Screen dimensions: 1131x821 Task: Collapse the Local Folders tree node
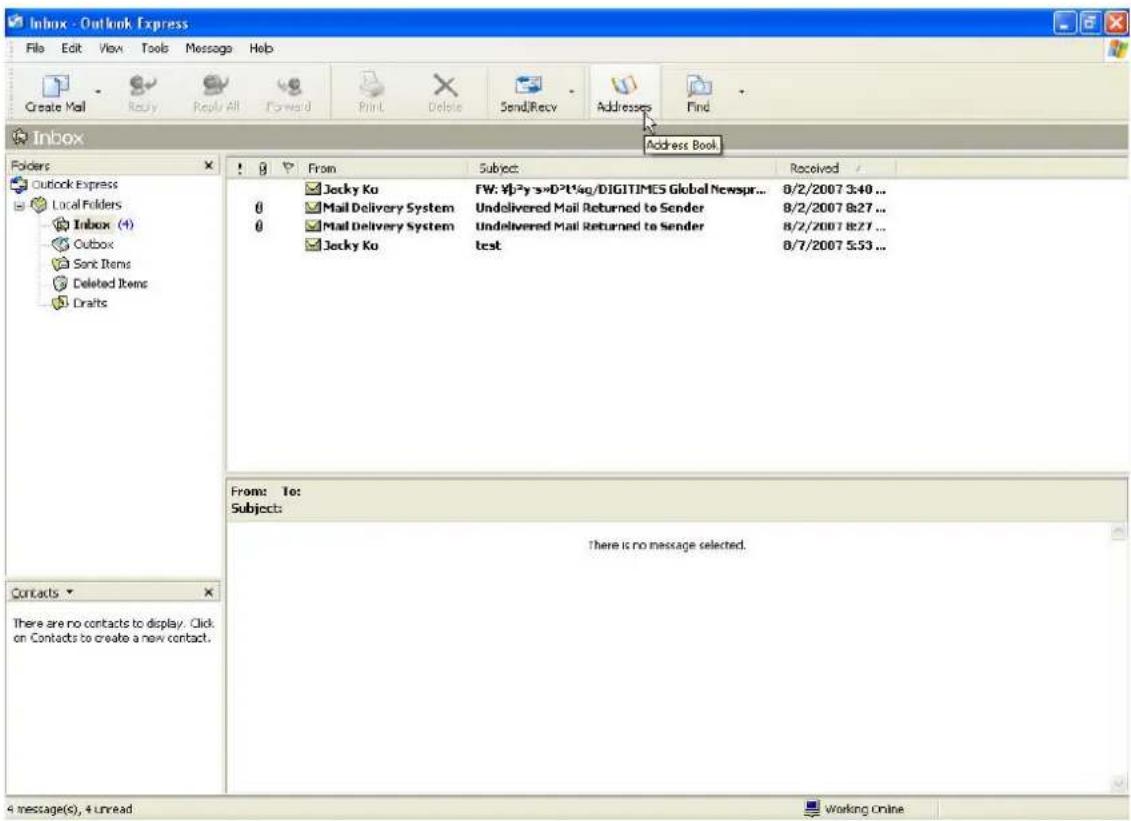tap(19, 206)
